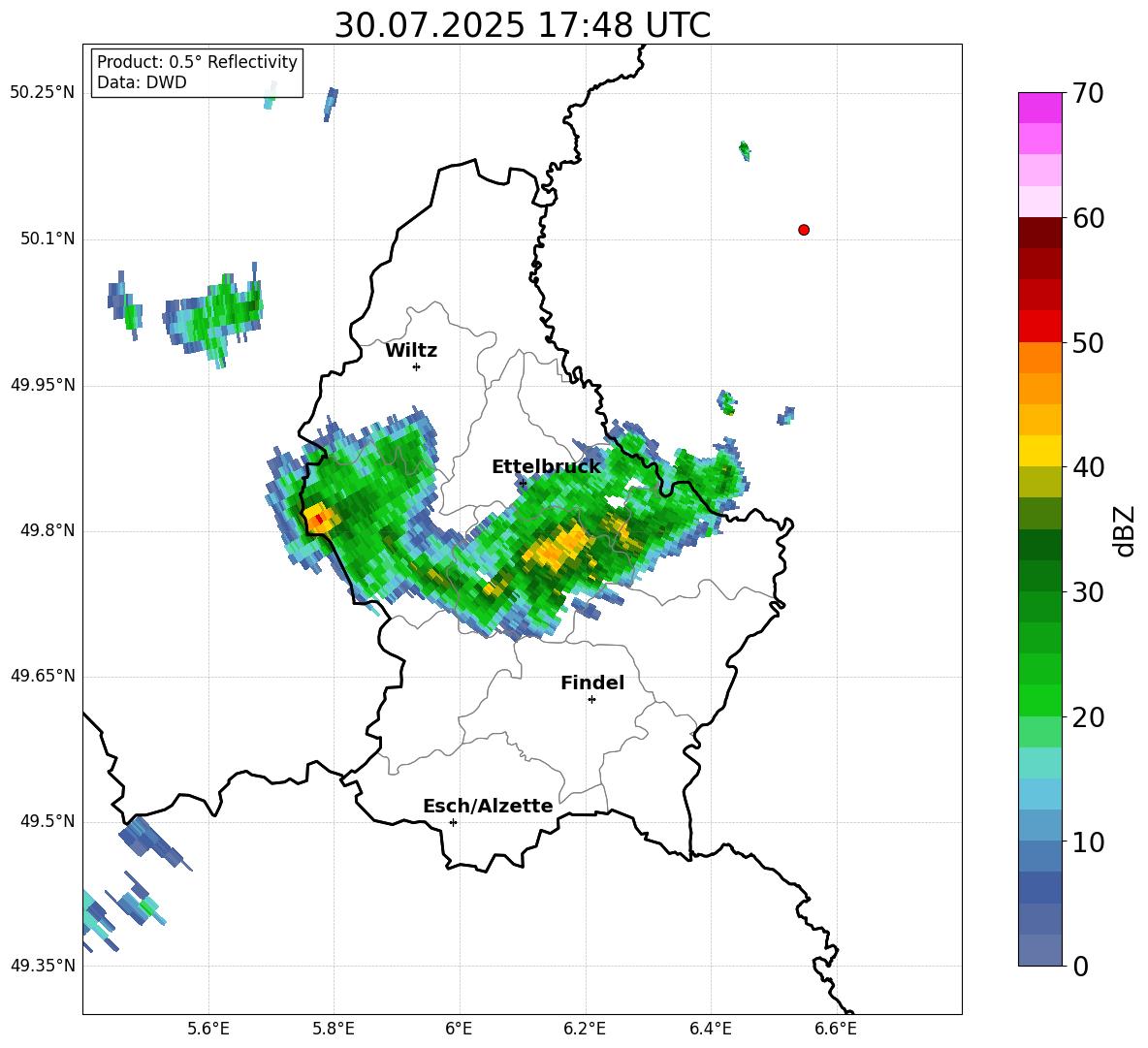Image resolution: width=1148 pixels, height=1048 pixels.
Task: Click the bright red 50 dBZ colorbar segment
Action: click(1039, 327)
